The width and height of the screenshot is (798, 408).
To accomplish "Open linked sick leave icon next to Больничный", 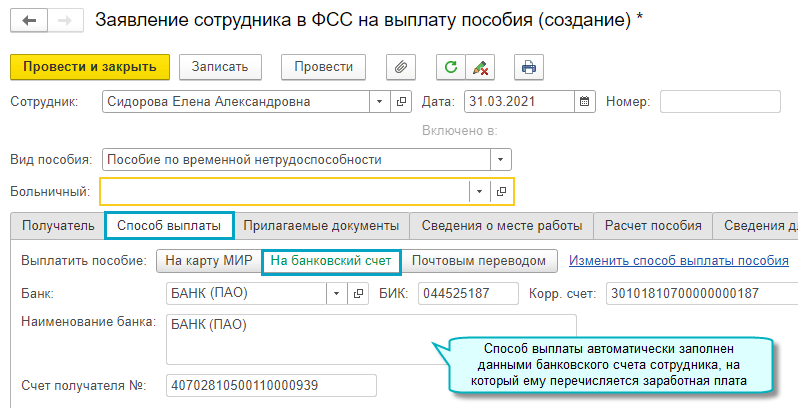I will pos(501,191).
